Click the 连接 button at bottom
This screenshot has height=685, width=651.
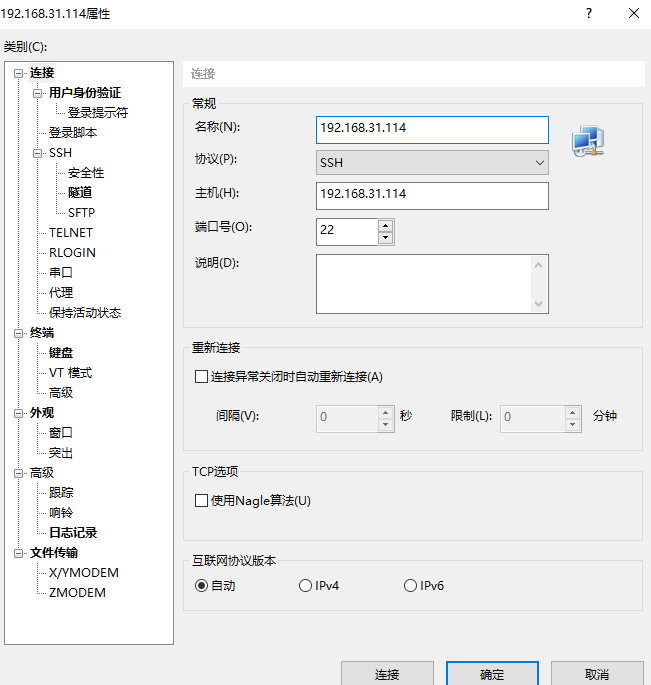tap(387, 674)
